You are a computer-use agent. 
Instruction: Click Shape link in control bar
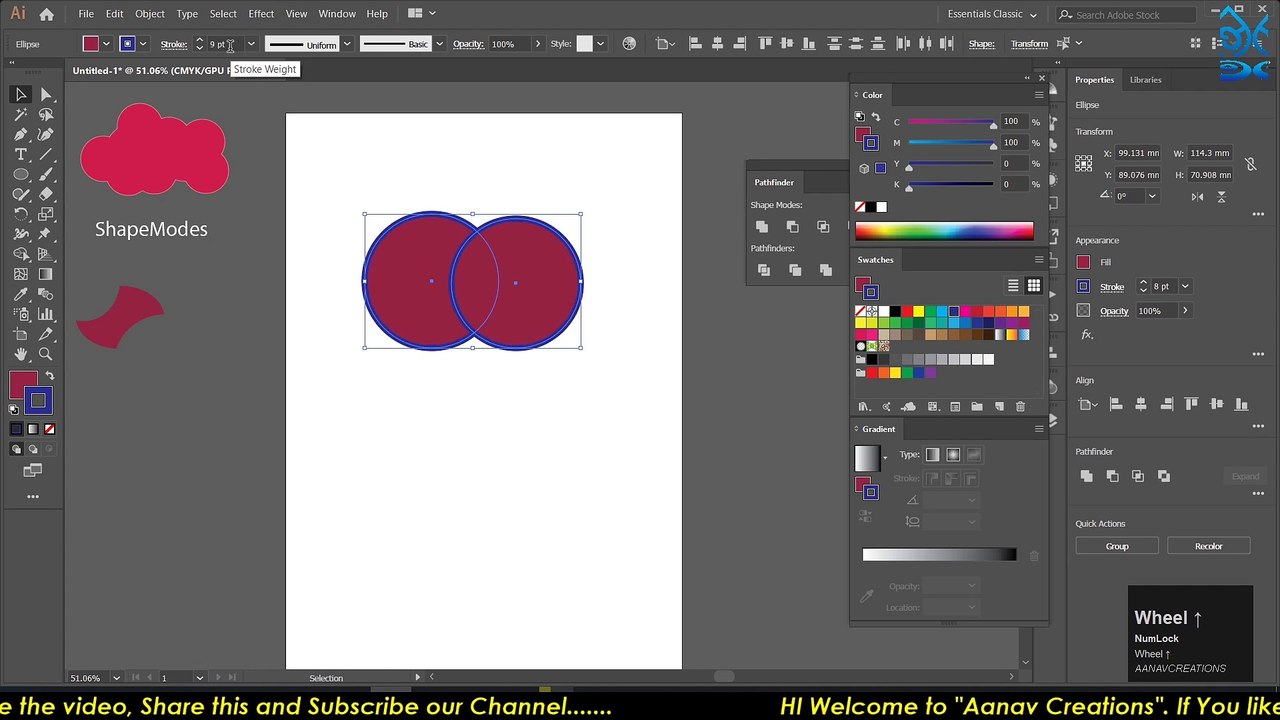(x=981, y=44)
